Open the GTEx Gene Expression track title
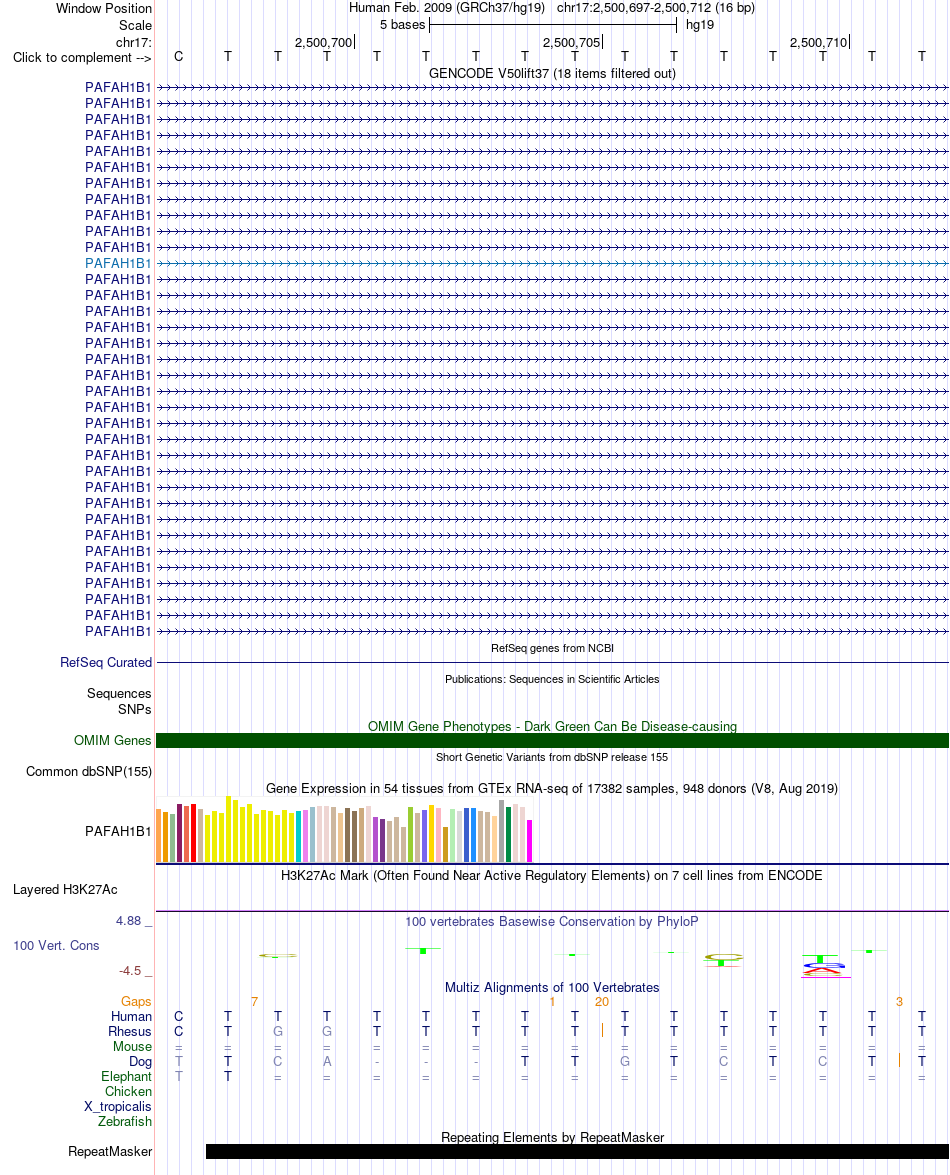Image resolution: width=950 pixels, height=1175 pixels. tap(552, 788)
